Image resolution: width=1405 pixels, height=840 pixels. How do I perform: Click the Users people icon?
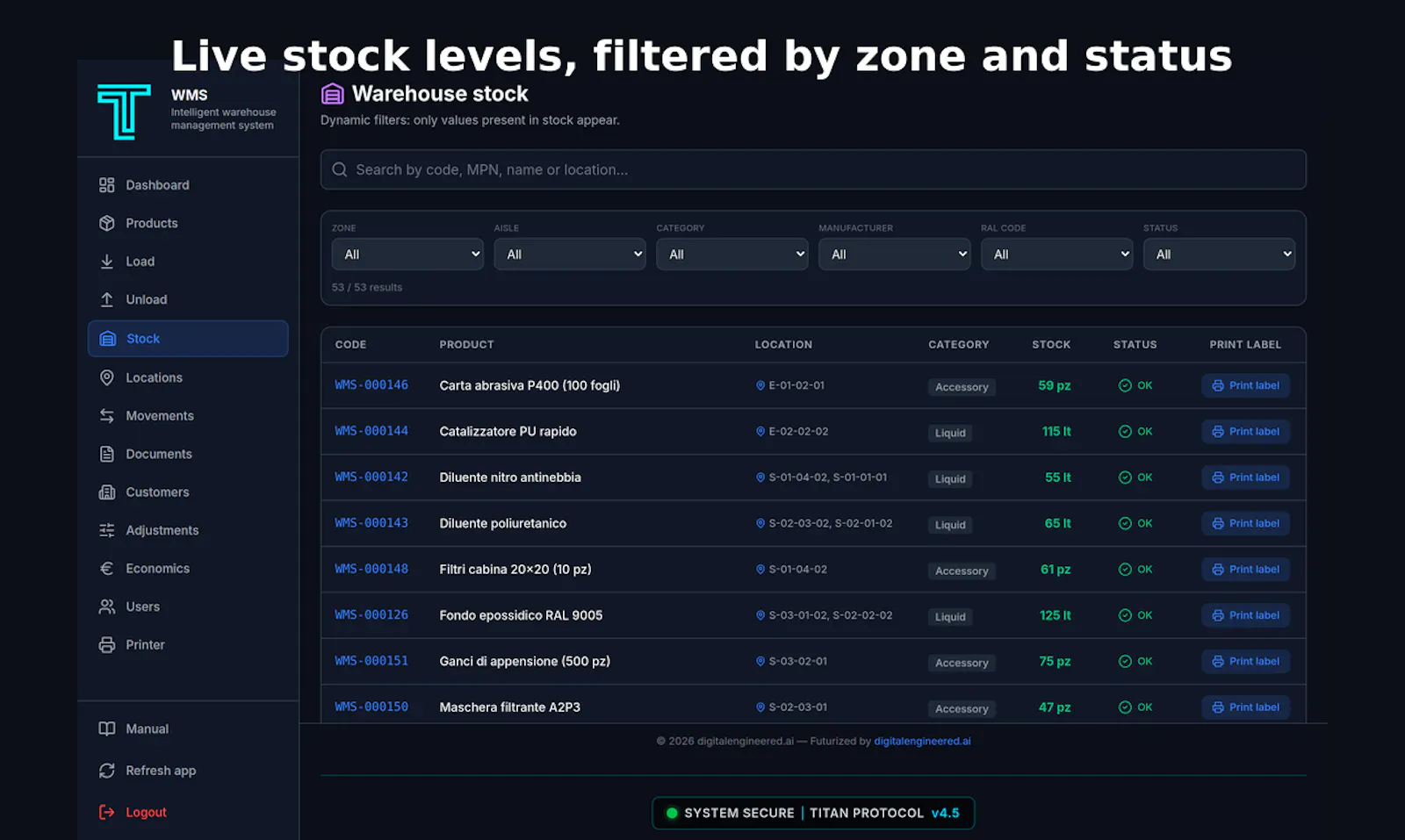tap(107, 607)
